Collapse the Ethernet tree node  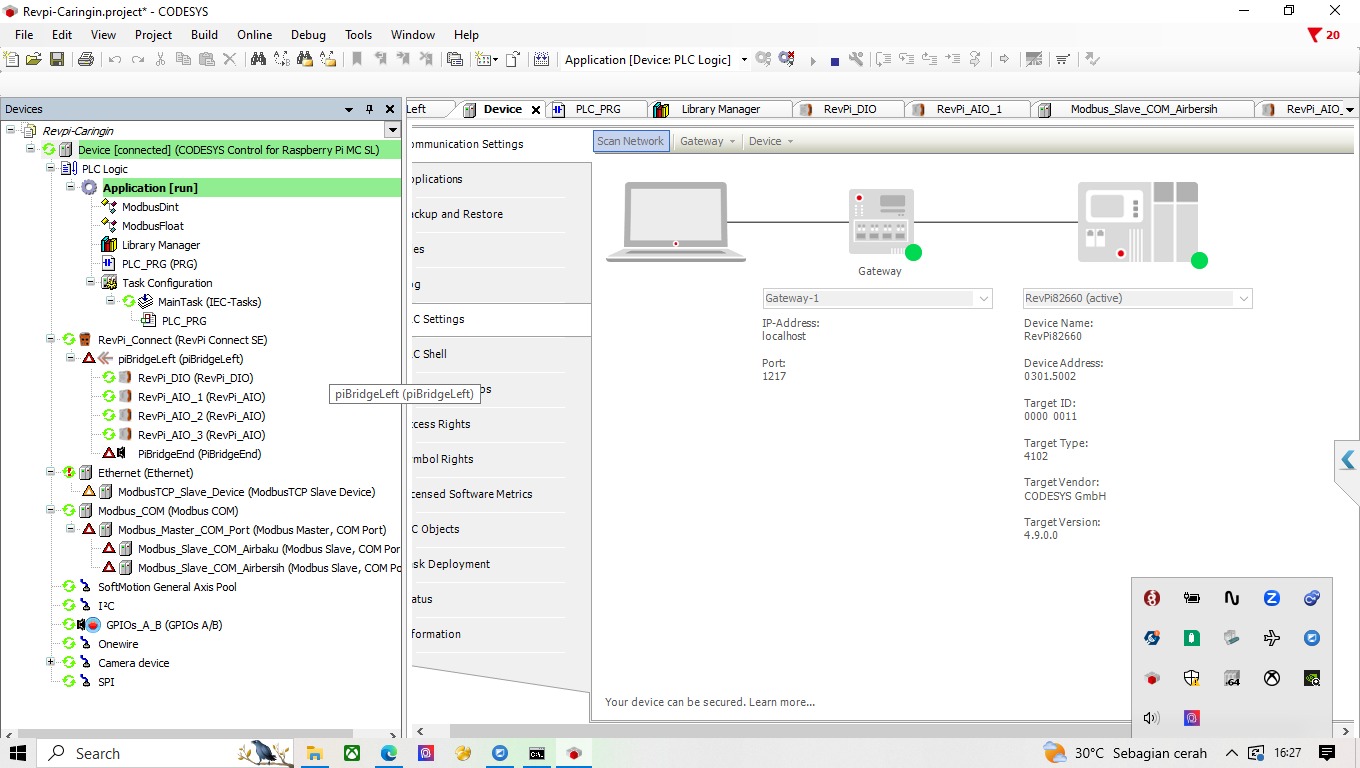[x=50, y=473]
